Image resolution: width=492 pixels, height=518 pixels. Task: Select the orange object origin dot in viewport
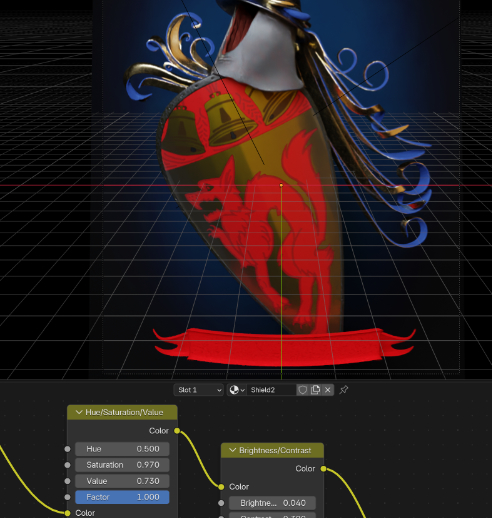click(281, 185)
